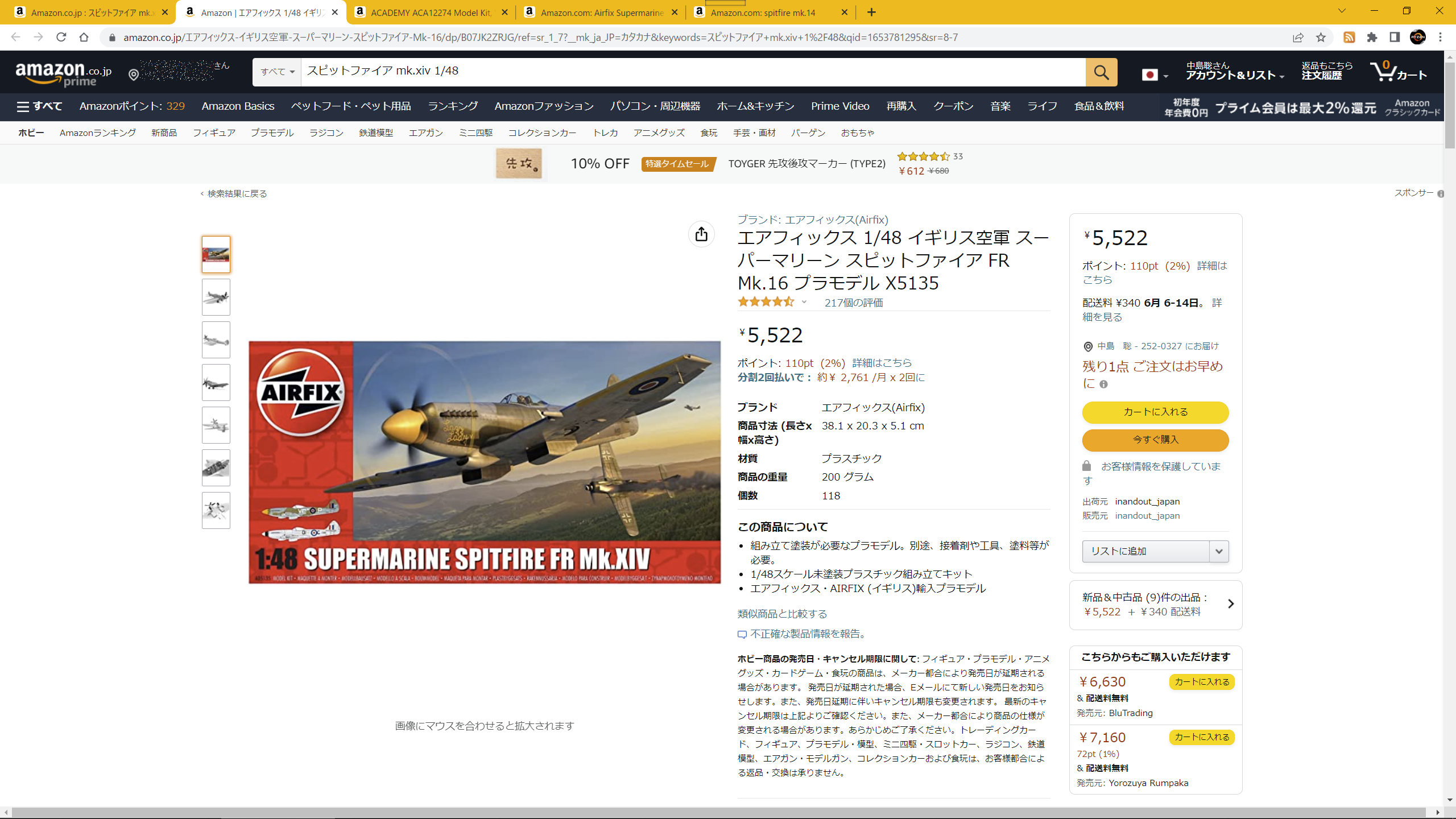
Task: Click the orange search magnifier button
Action: coord(1101,72)
